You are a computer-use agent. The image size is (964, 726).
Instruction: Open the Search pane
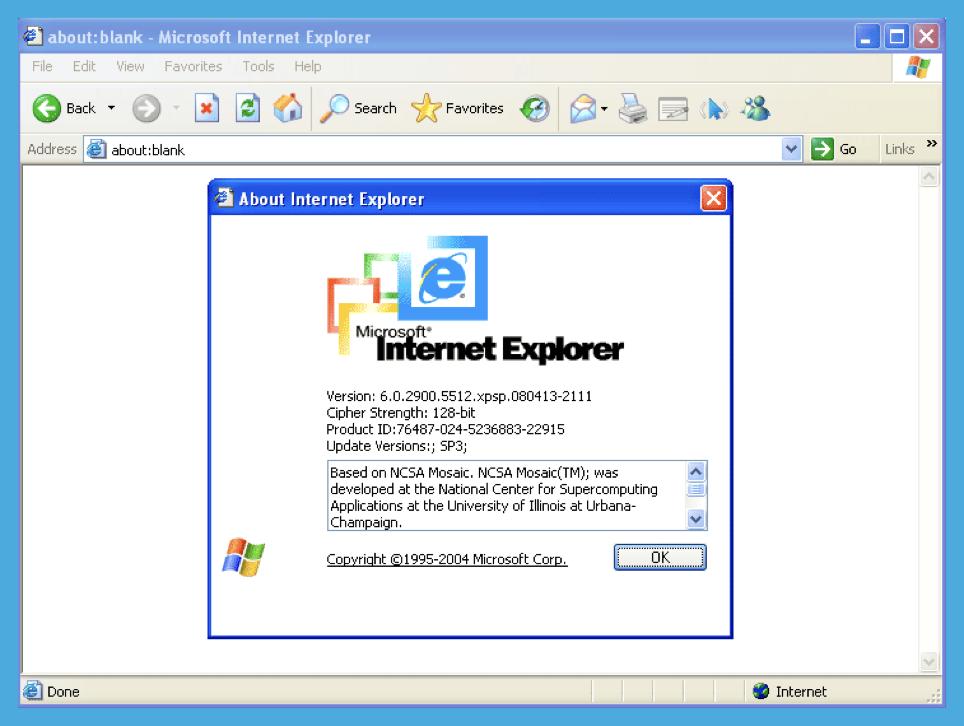click(x=359, y=109)
